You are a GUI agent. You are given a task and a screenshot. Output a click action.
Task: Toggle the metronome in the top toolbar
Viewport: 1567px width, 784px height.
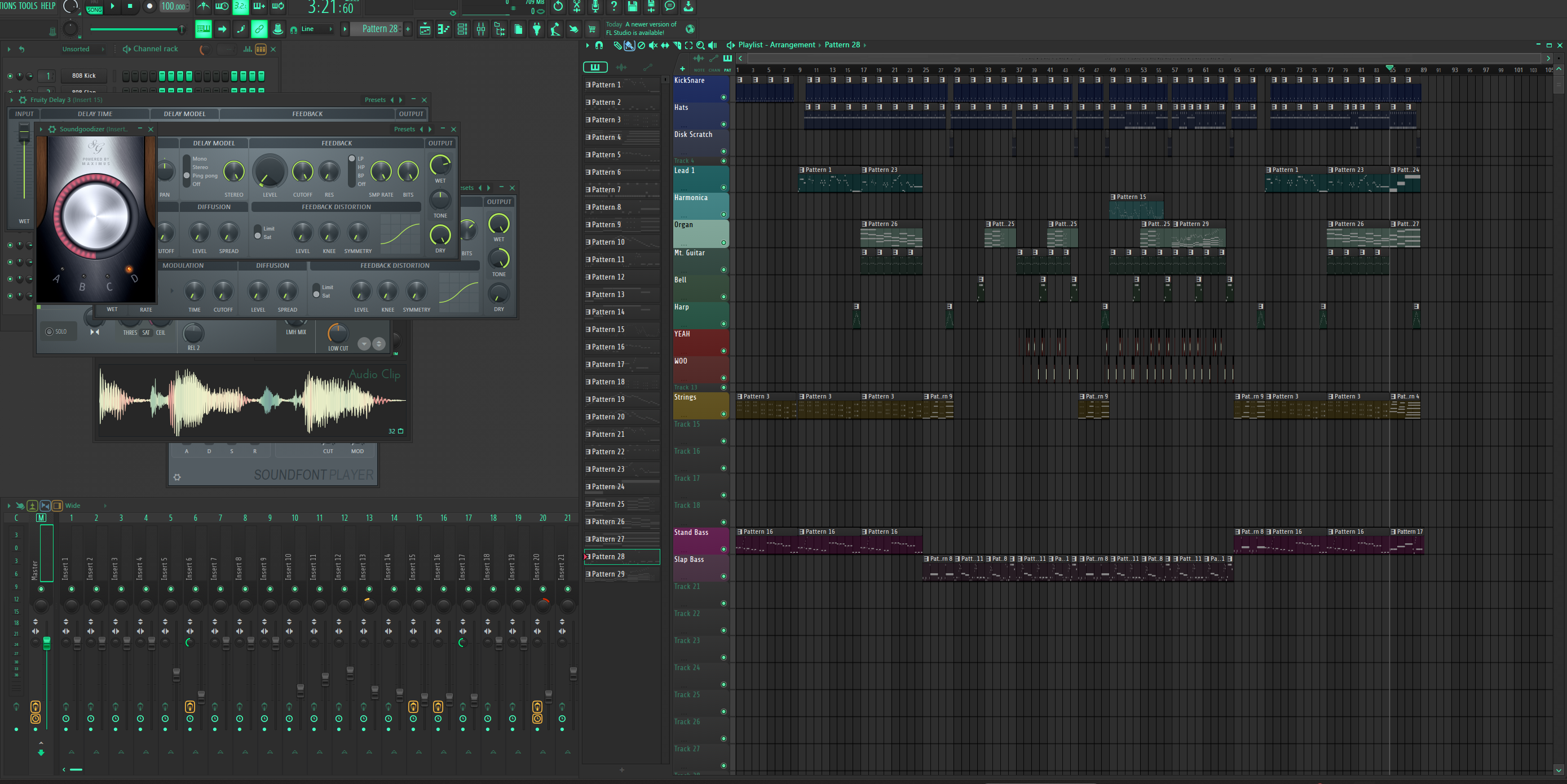point(203,6)
